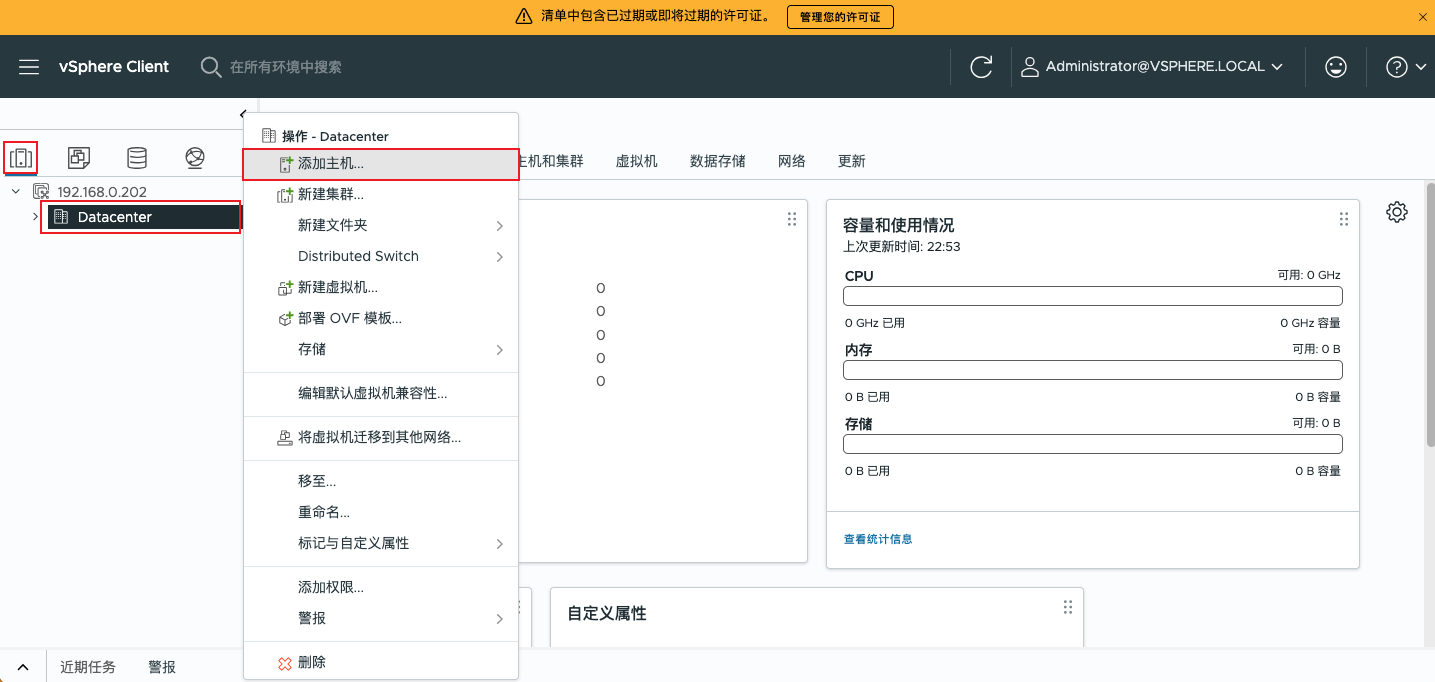Click the 新建虚拟机 icon in context menu
This screenshot has height=682, width=1435.
click(285, 288)
